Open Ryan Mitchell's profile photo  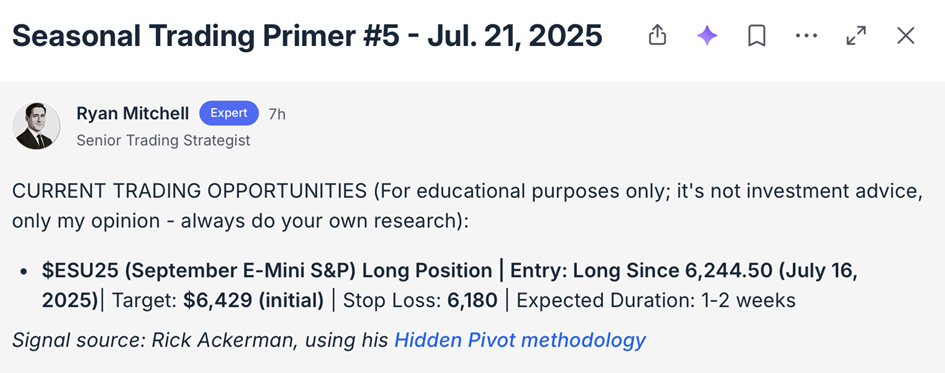click(x=36, y=126)
